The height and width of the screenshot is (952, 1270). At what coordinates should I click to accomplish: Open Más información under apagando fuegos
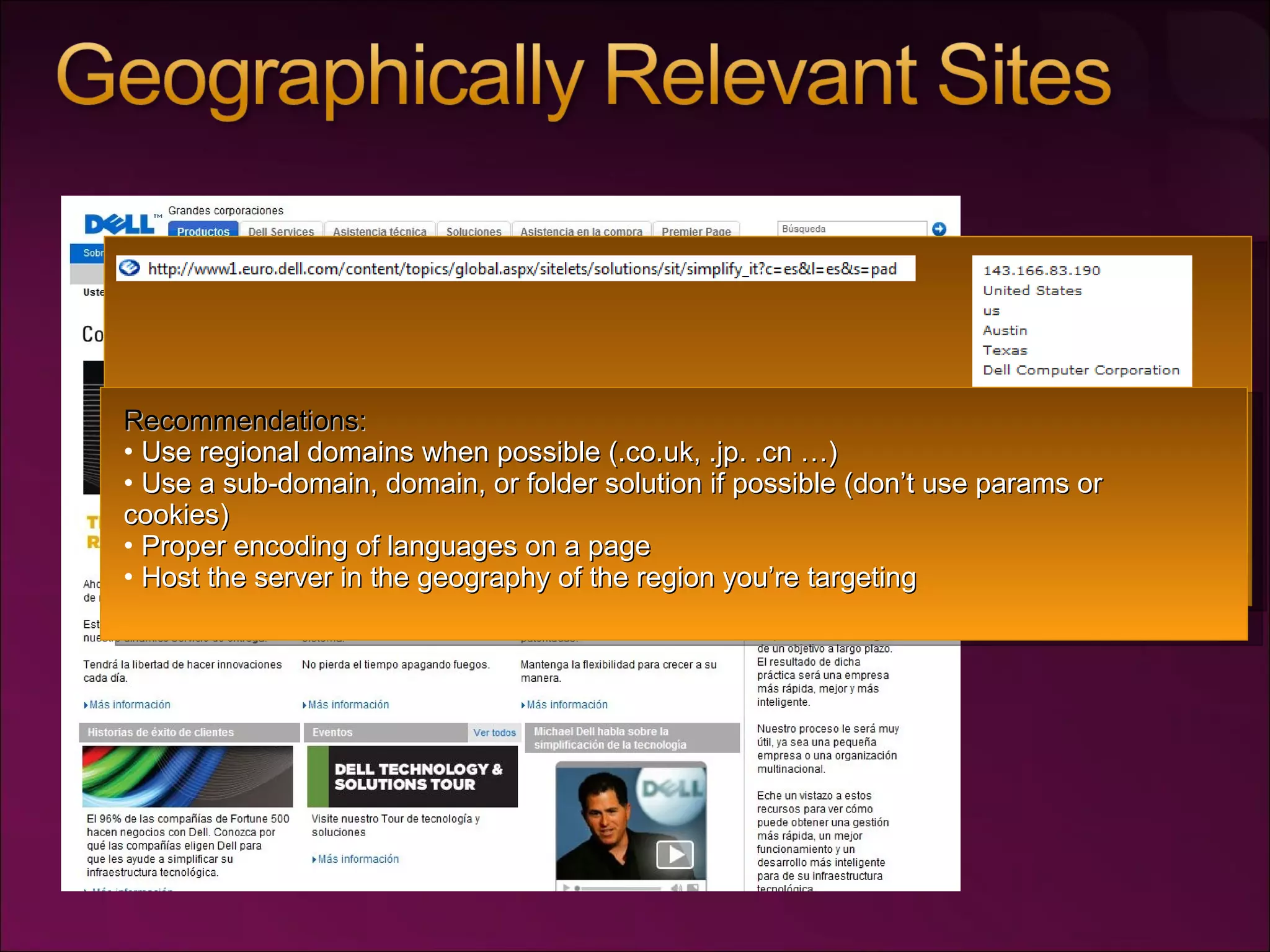(x=346, y=705)
